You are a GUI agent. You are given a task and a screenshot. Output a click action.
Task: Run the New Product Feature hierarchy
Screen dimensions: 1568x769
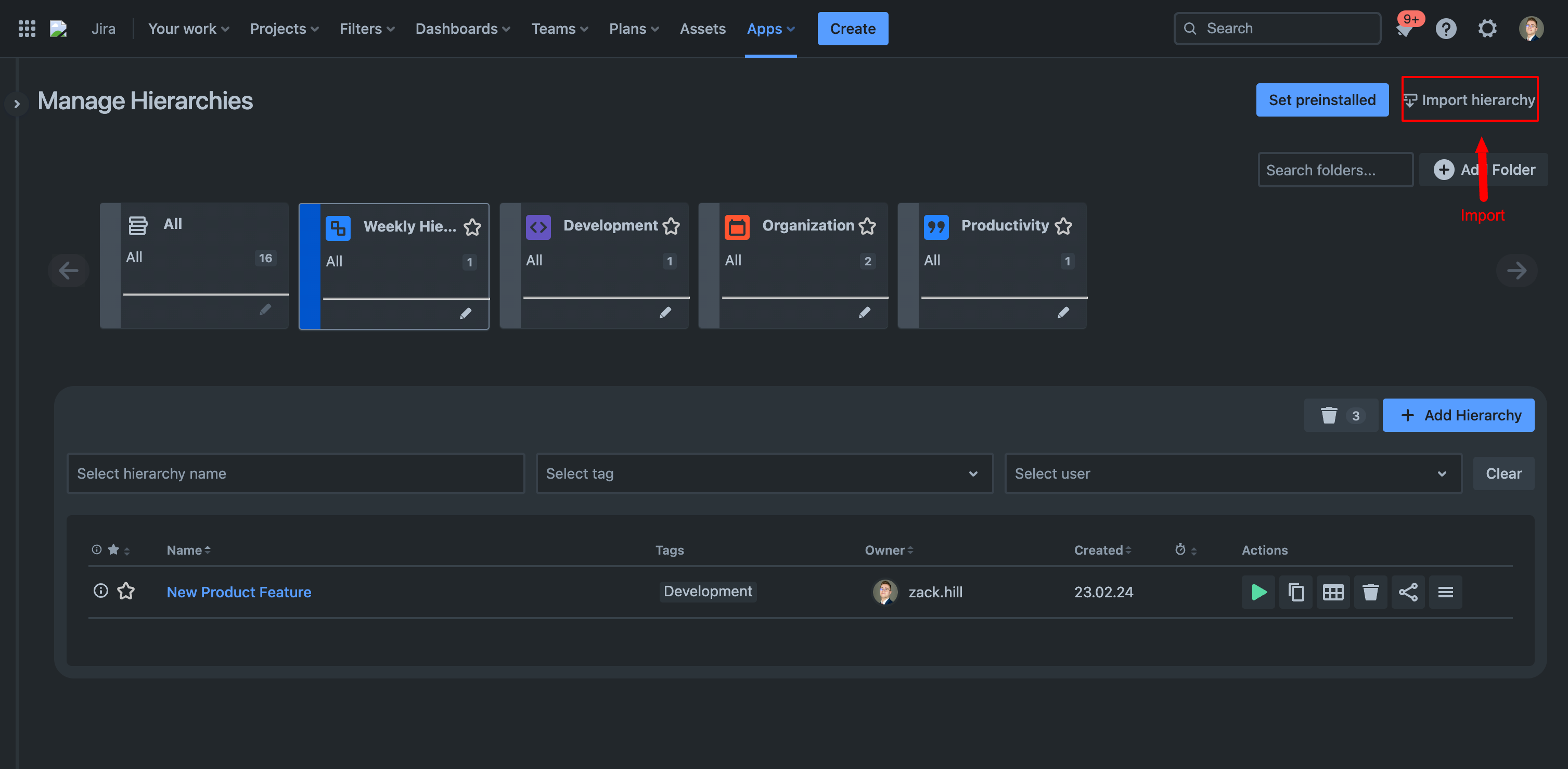[1258, 592]
